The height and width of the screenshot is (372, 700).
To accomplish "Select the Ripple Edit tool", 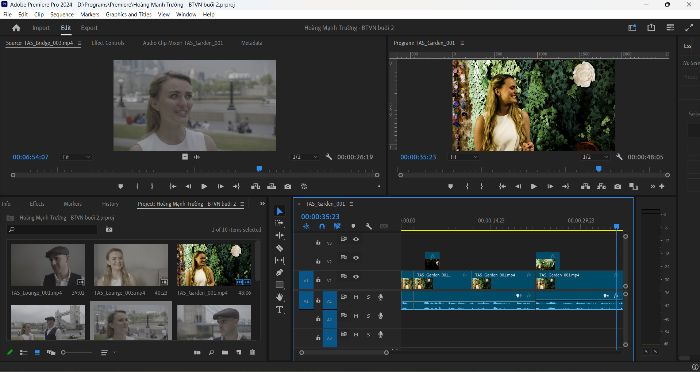I will click(x=279, y=235).
